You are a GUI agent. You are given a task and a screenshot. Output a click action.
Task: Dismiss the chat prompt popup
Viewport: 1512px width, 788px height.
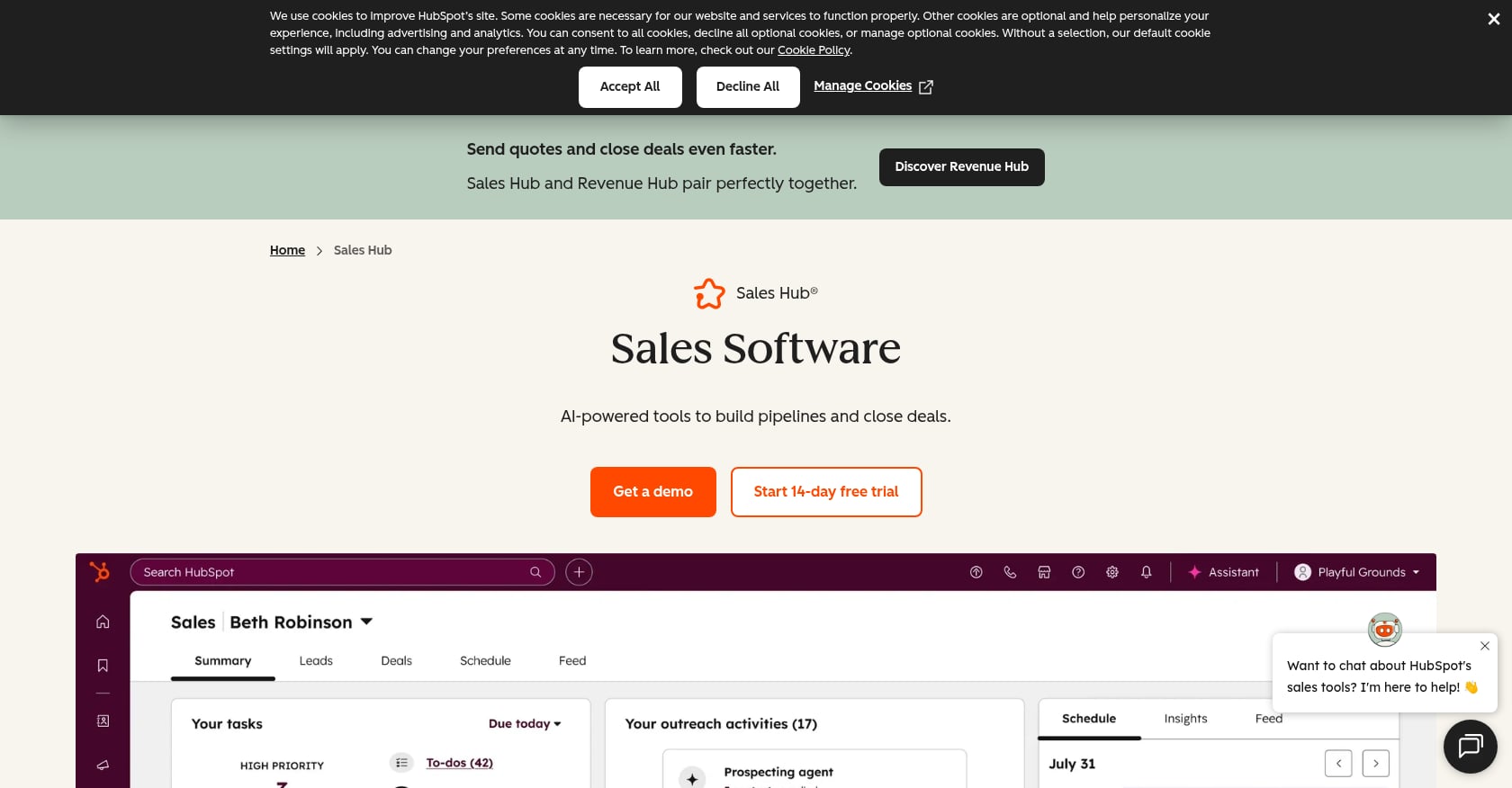click(x=1485, y=646)
